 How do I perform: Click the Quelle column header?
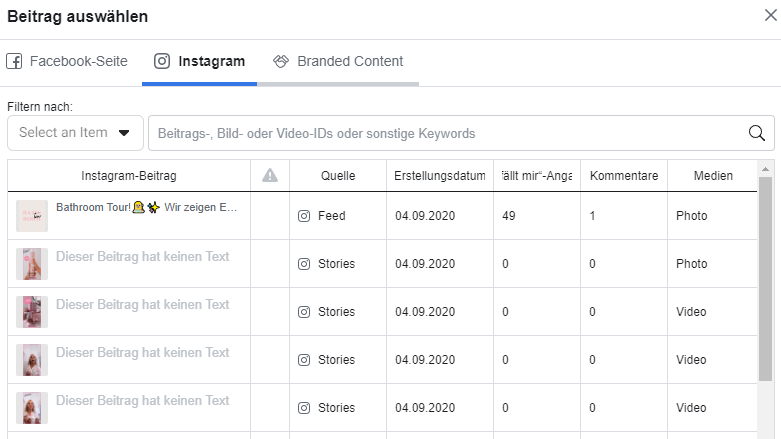(x=338, y=176)
